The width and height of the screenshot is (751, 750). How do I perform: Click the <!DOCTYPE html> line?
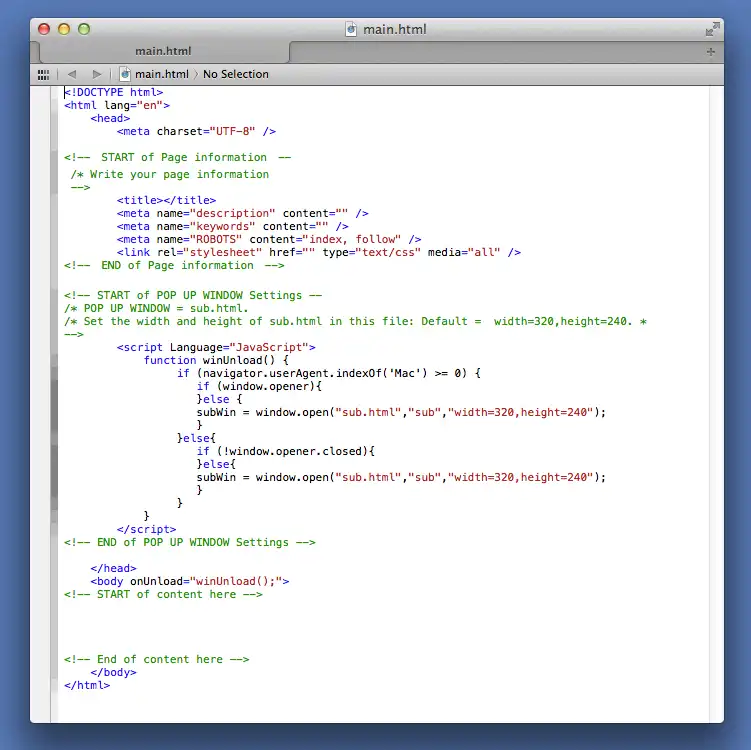114,92
